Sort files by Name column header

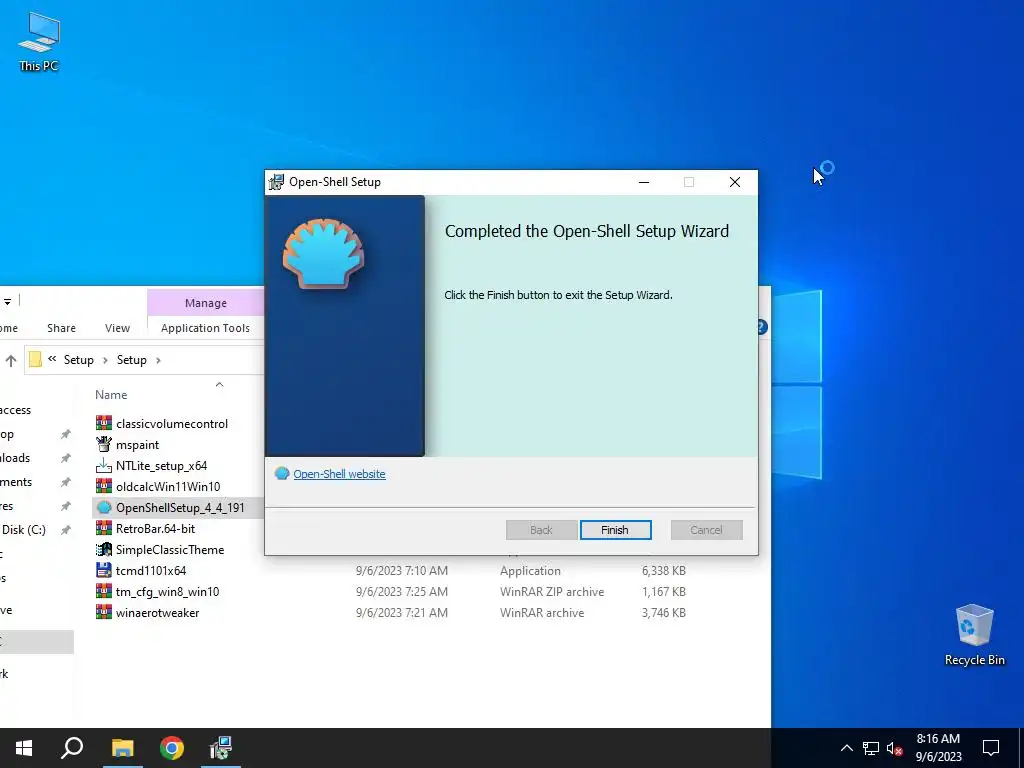pos(111,394)
